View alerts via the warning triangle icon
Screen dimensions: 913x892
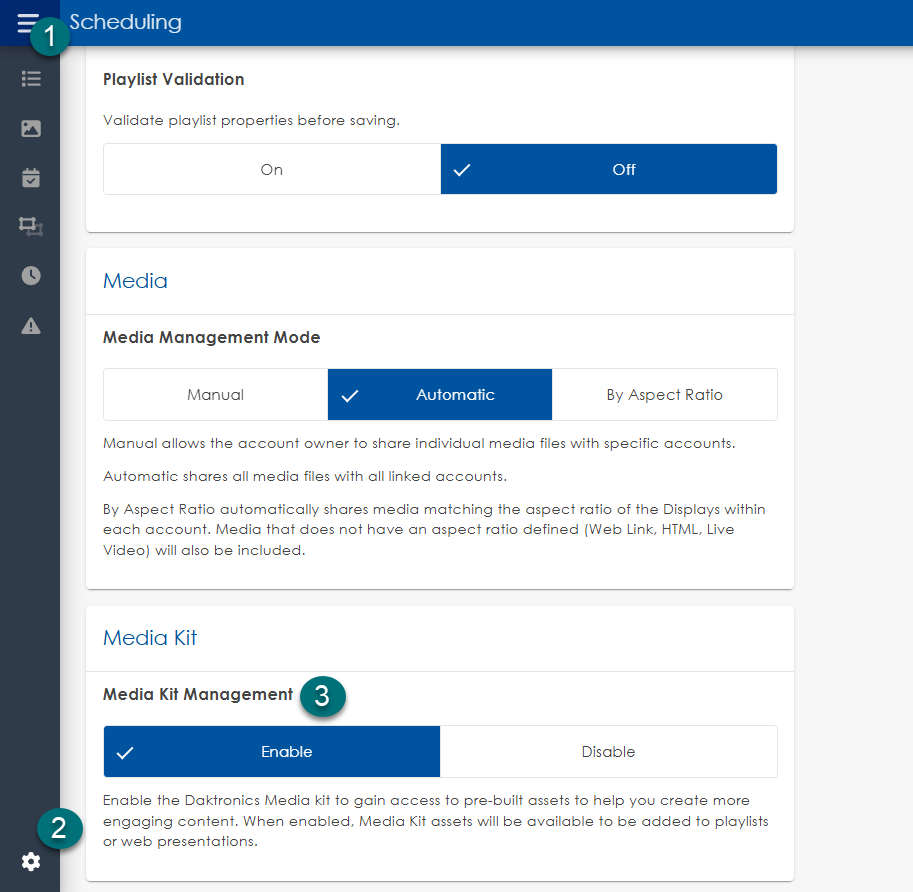click(x=31, y=325)
